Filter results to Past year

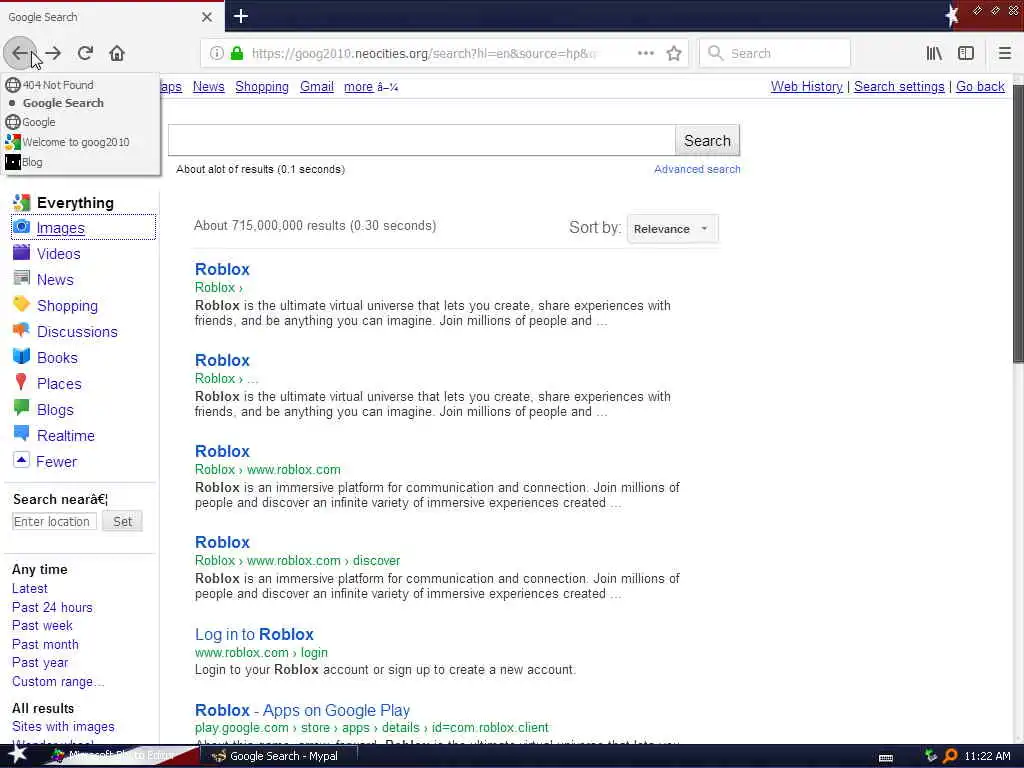(40, 663)
